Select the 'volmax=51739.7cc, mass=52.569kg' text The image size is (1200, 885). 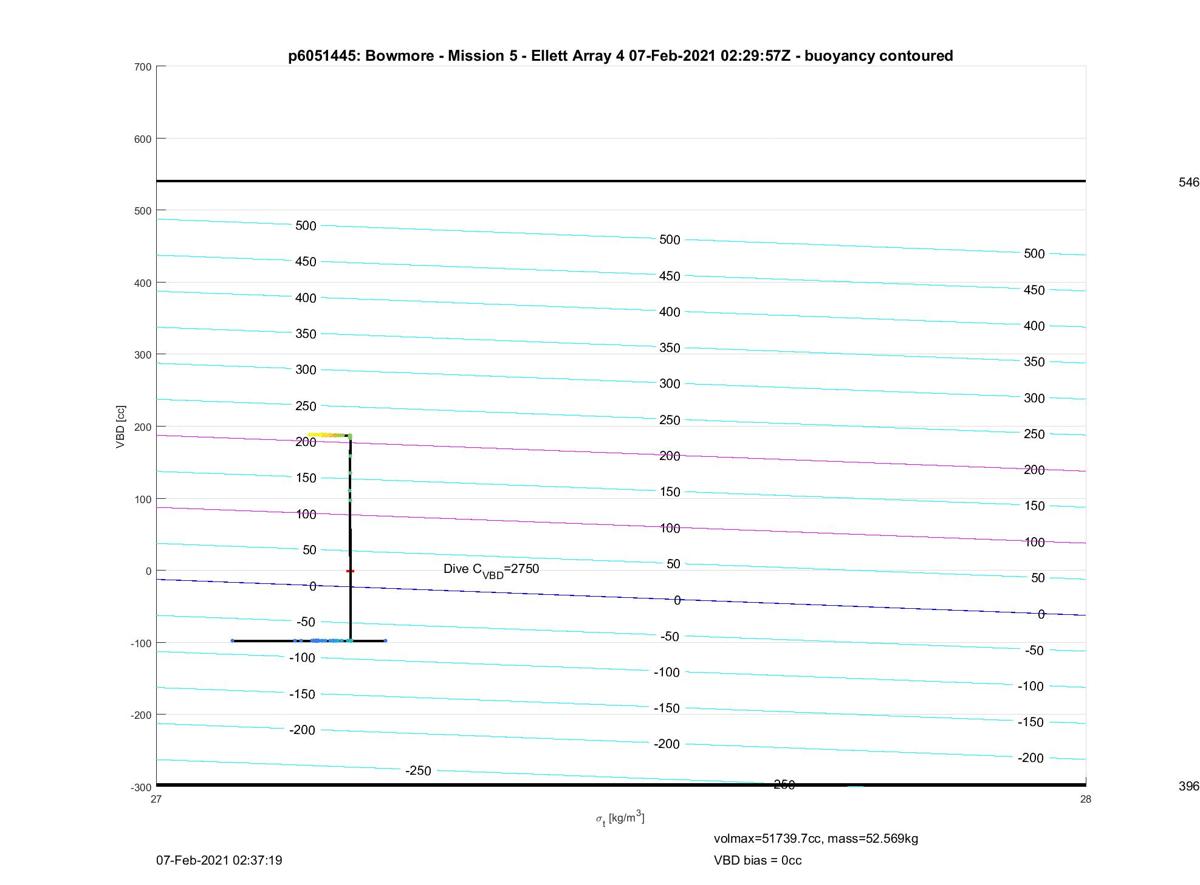pos(816,838)
